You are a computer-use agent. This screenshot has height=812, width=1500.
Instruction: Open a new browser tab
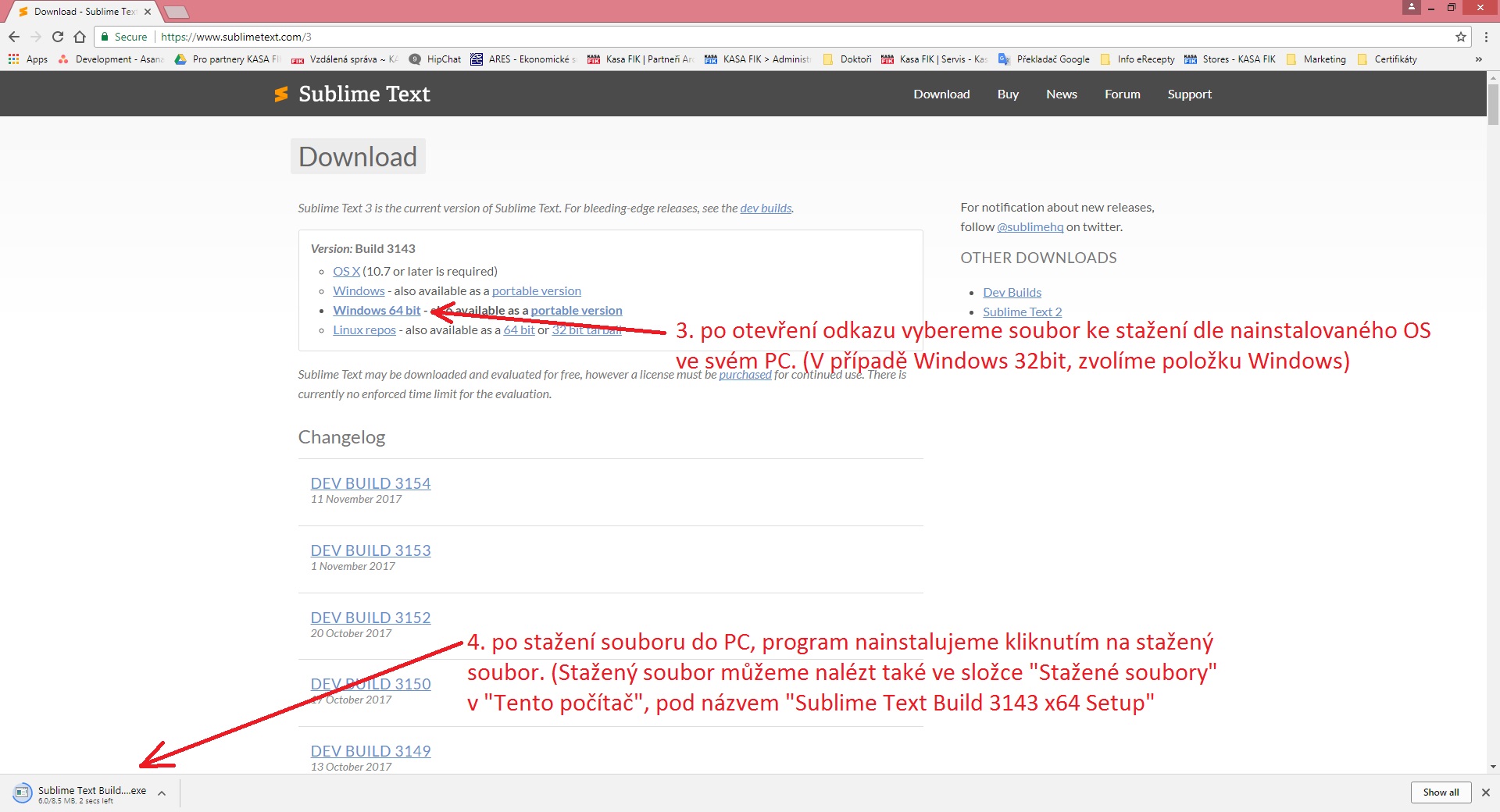coord(177,12)
